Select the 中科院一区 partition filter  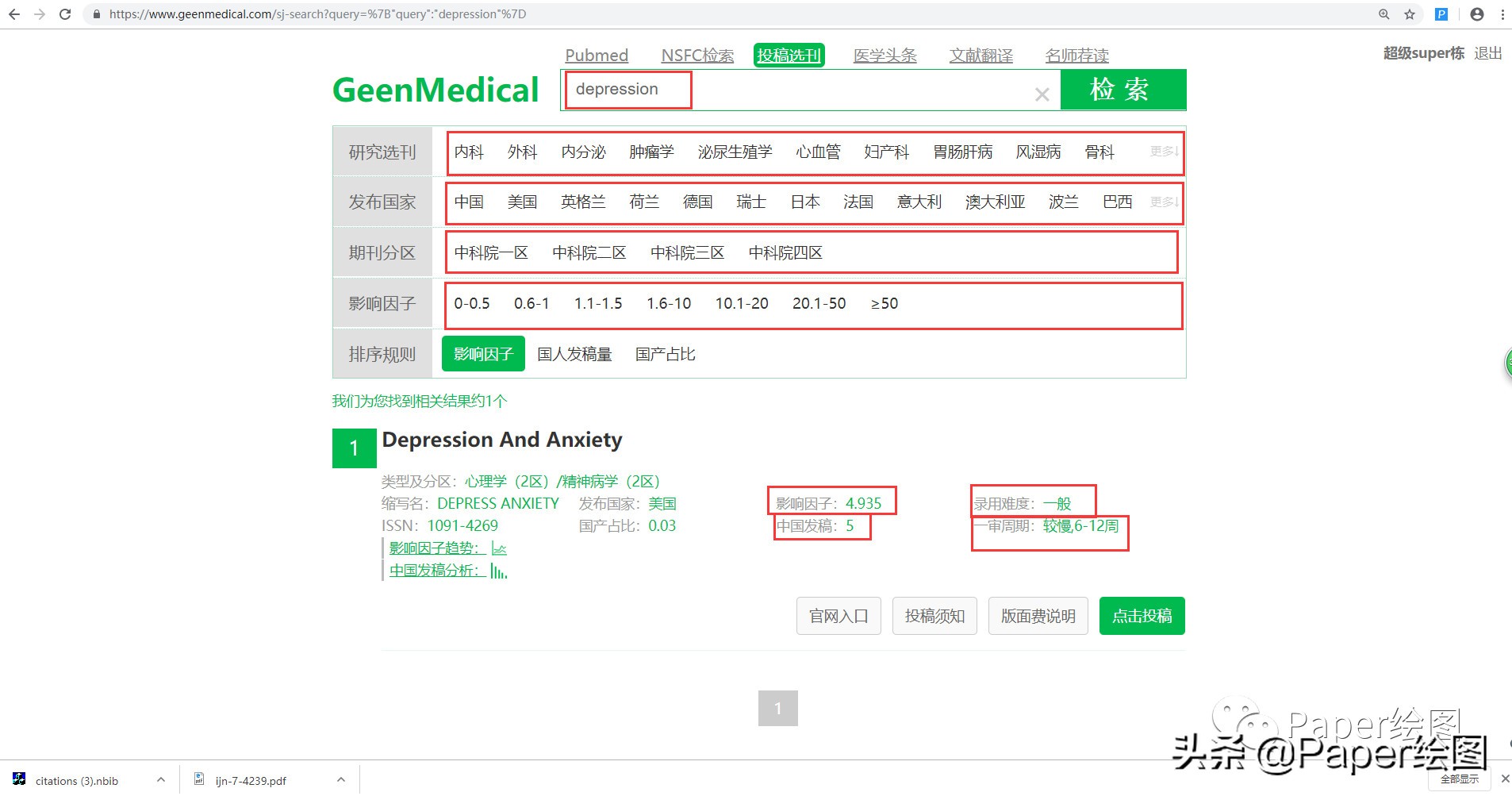click(x=490, y=252)
